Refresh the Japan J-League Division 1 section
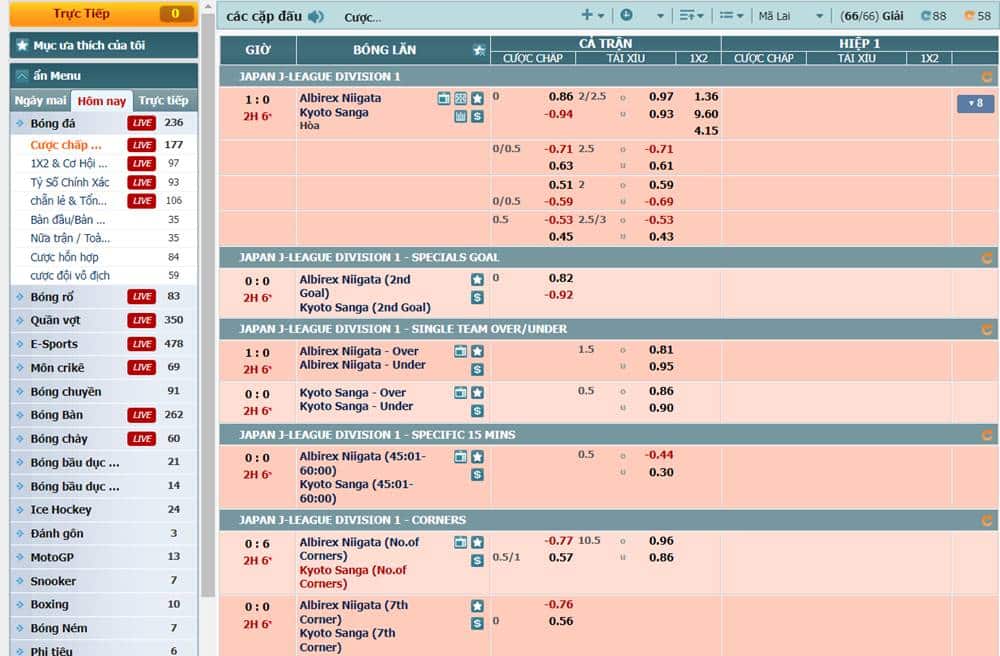 pos(987,77)
